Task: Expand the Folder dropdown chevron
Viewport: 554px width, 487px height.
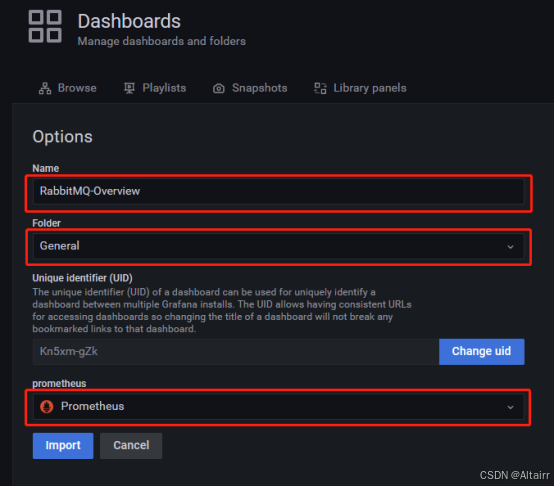Action: [510, 247]
